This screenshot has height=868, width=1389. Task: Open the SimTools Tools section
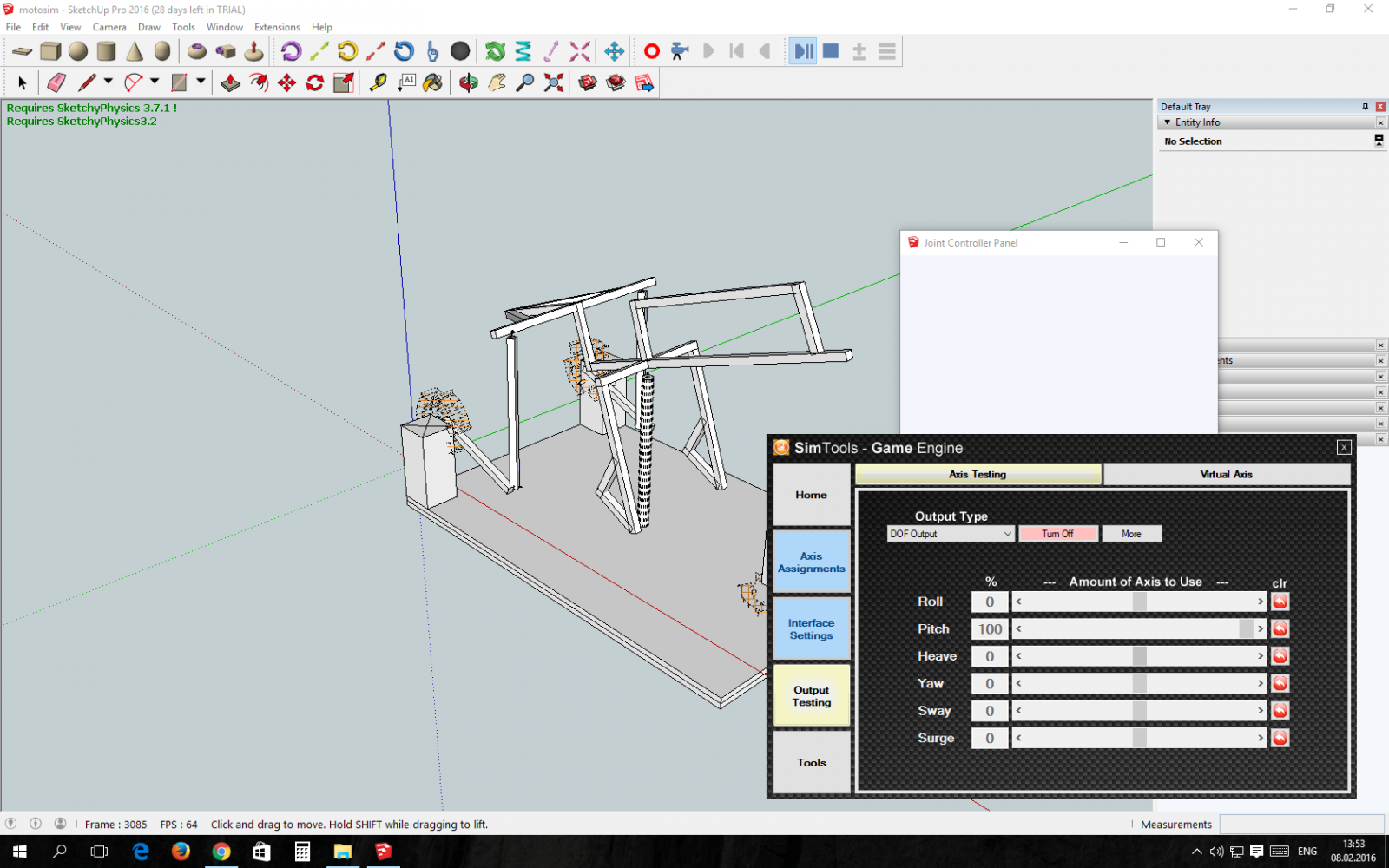coord(812,763)
